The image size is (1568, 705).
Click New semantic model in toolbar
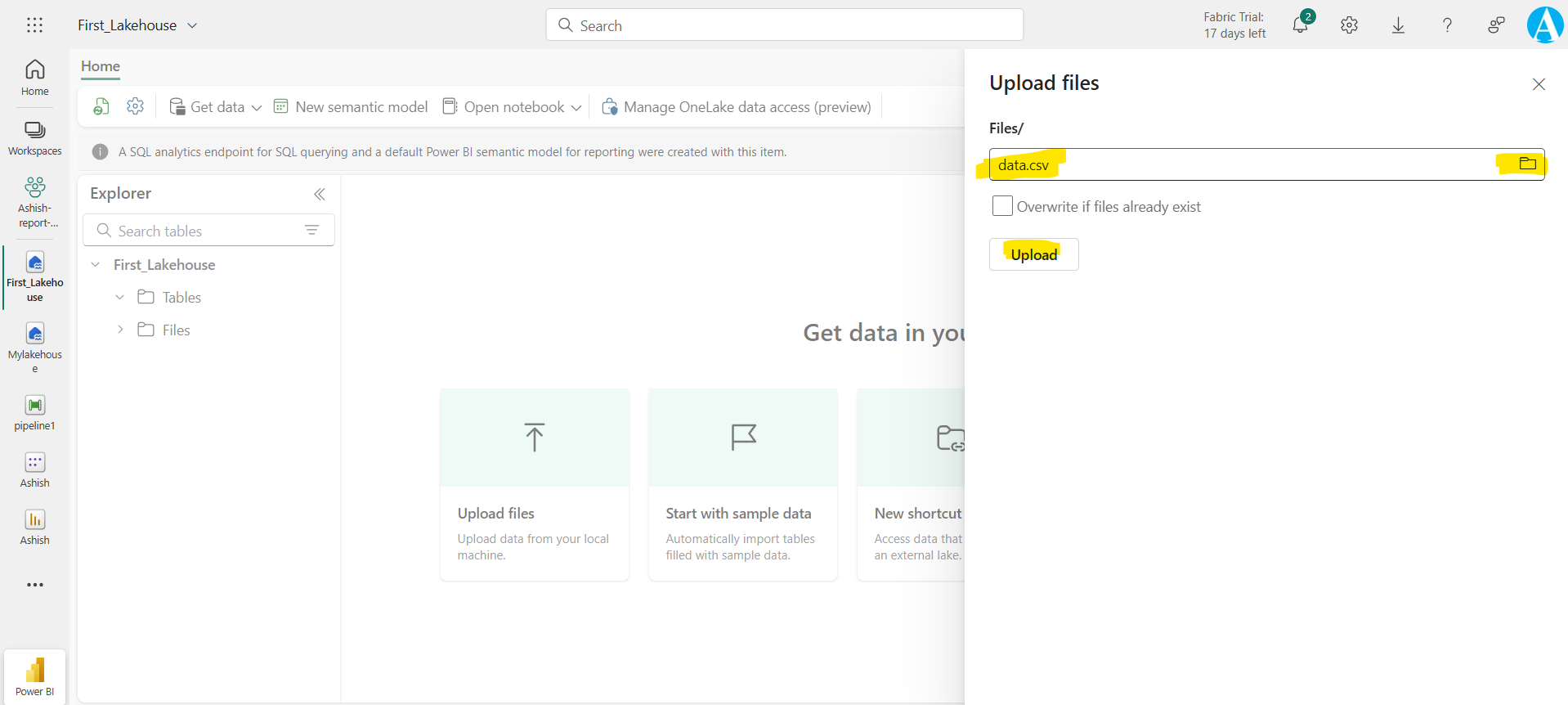(351, 107)
